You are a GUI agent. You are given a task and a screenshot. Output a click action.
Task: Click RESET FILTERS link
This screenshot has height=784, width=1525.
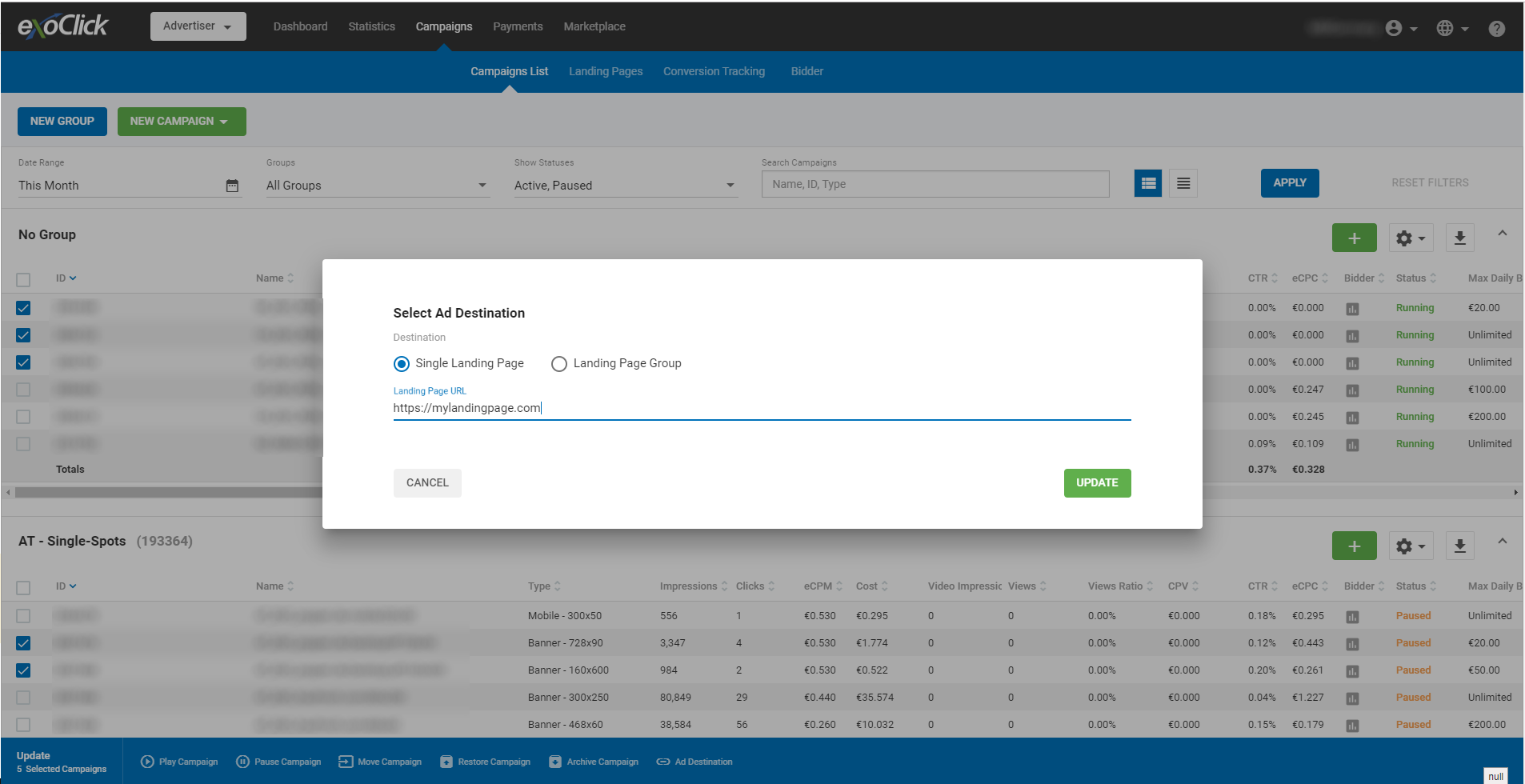click(1430, 183)
